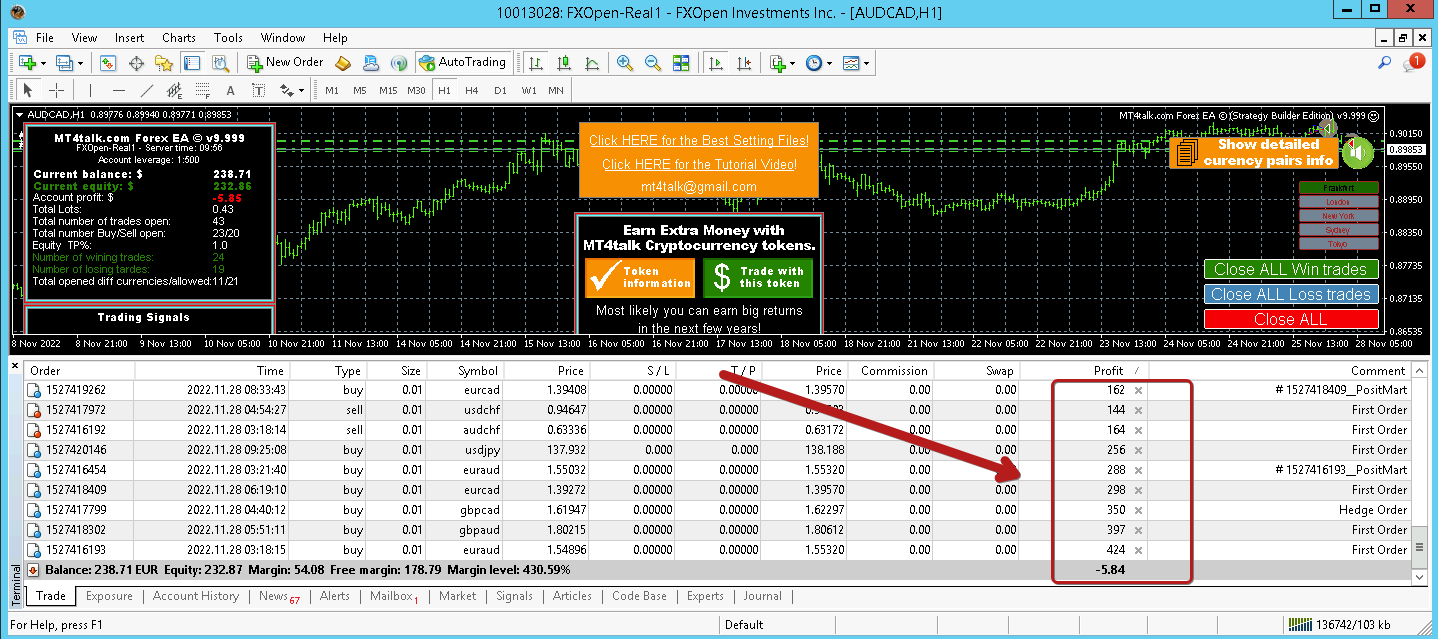Image resolution: width=1438 pixels, height=639 pixels.
Task: Open the Tools menu
Action: click(228, 38)
